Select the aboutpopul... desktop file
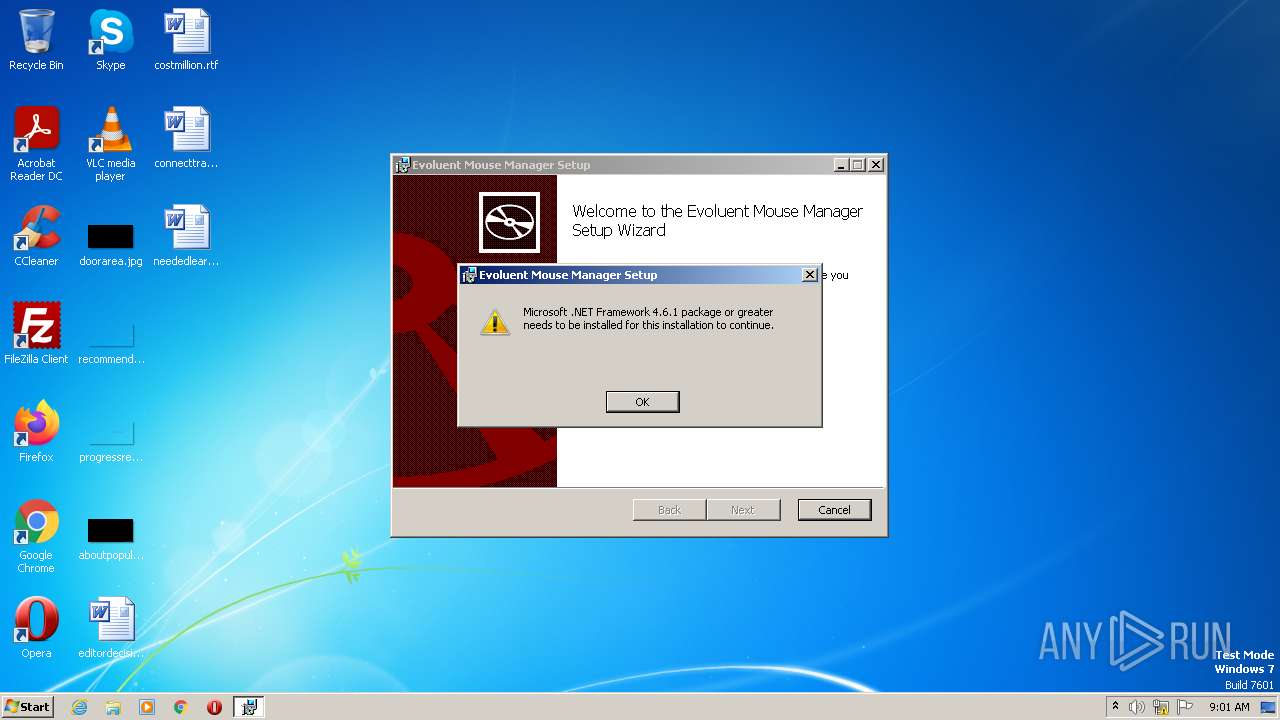This screenshot has height=720, width=1280. pyautogui.click(x=110, y=537)
